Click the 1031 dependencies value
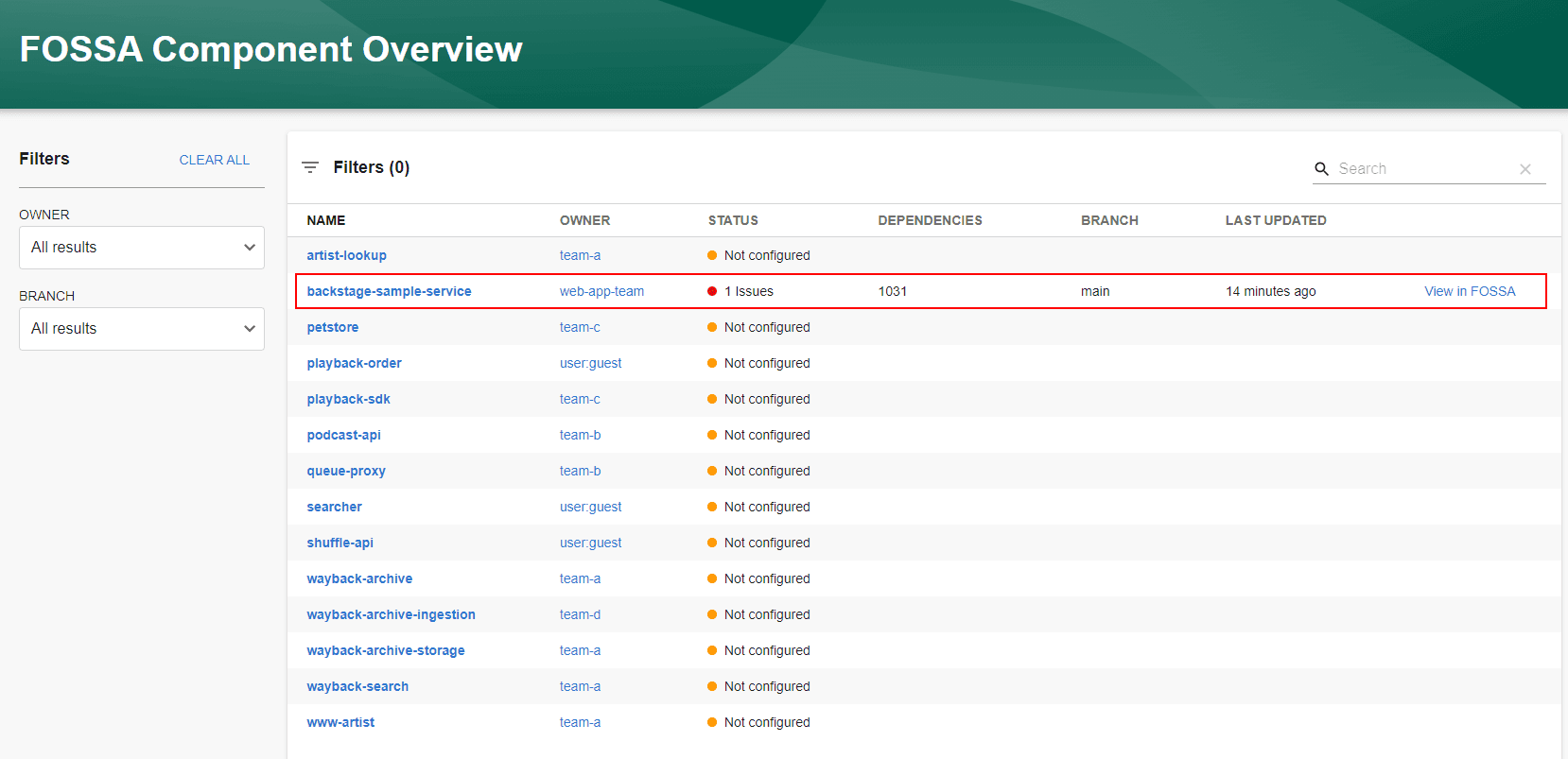Screen dimensions: 1568x759 coord(893,291)
